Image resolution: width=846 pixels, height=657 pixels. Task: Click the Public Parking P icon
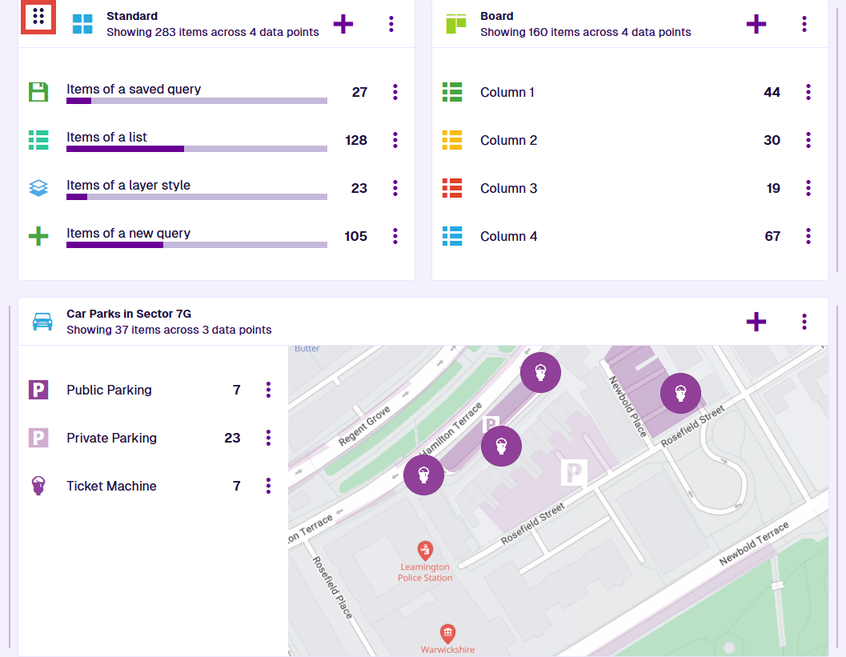(x=38, y=390)
